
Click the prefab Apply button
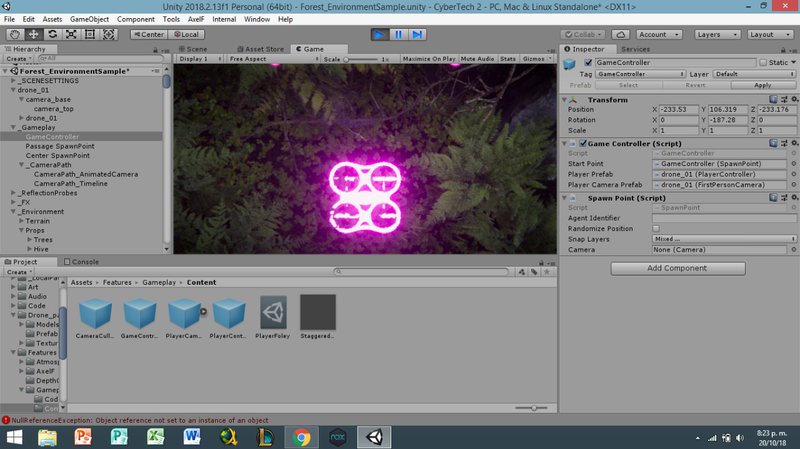[763, 85]
